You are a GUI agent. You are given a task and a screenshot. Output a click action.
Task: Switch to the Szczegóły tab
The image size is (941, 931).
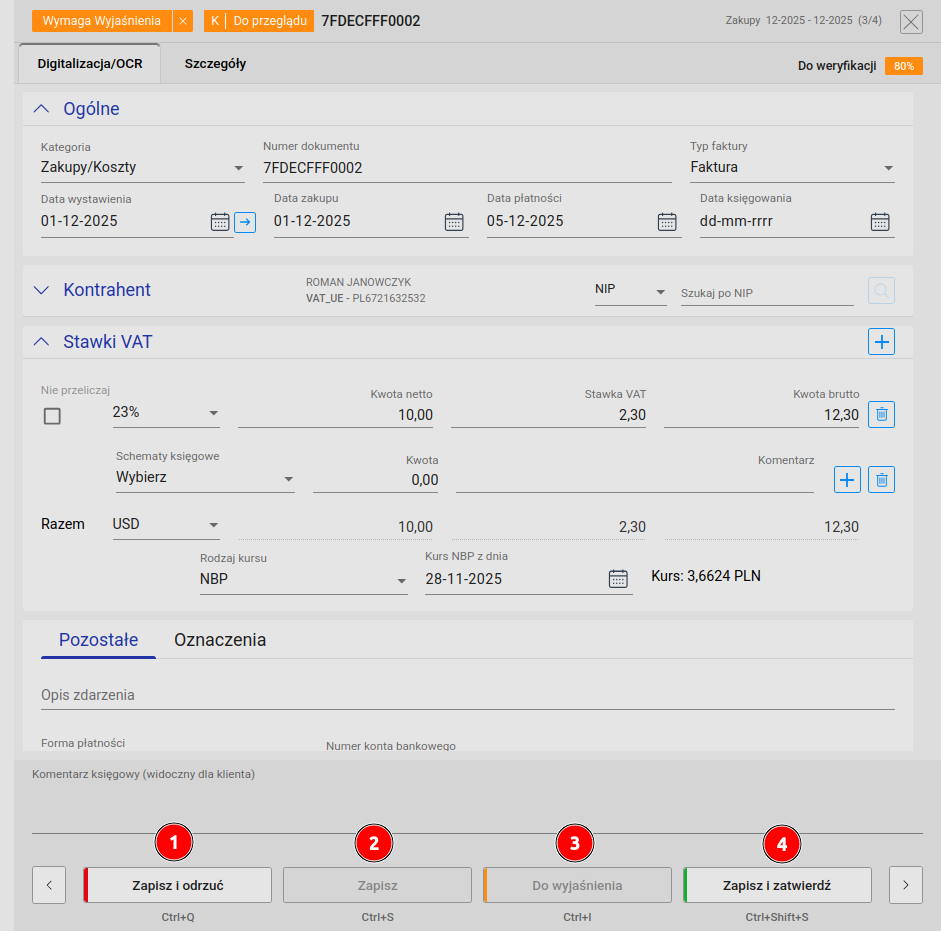point(215,64)
